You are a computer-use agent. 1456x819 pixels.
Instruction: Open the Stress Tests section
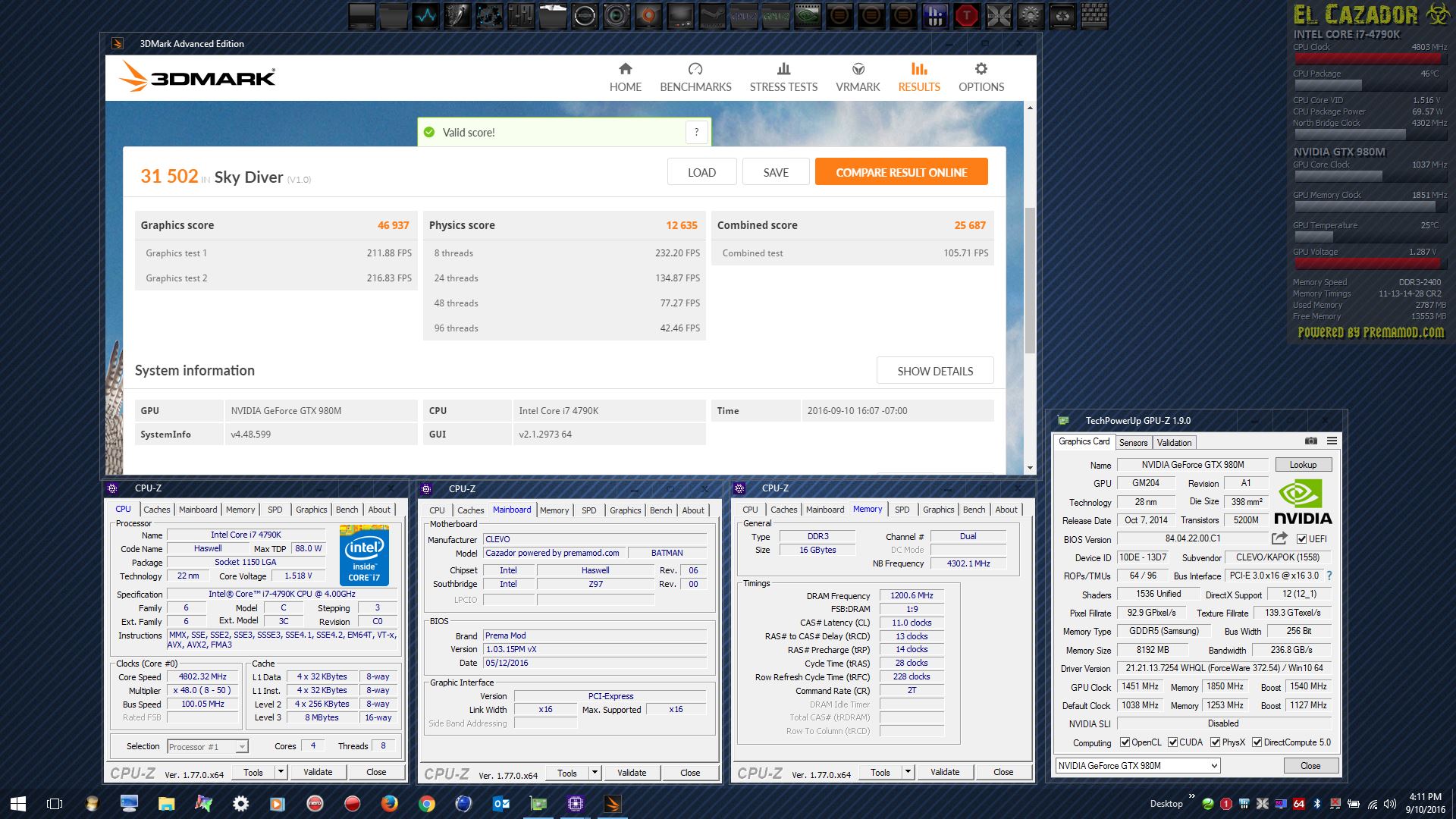click(x=783, y=77)
